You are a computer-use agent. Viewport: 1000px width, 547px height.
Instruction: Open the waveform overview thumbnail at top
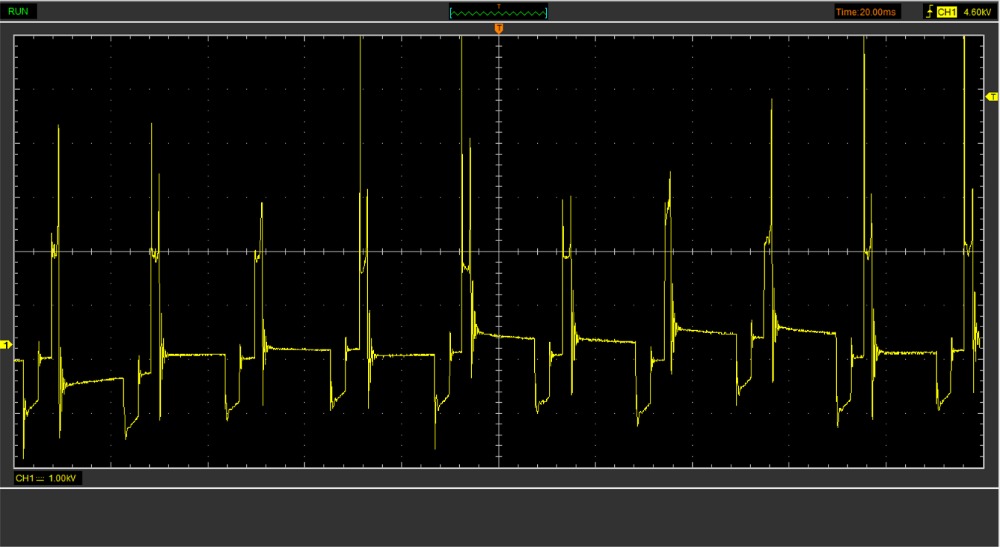499,12
